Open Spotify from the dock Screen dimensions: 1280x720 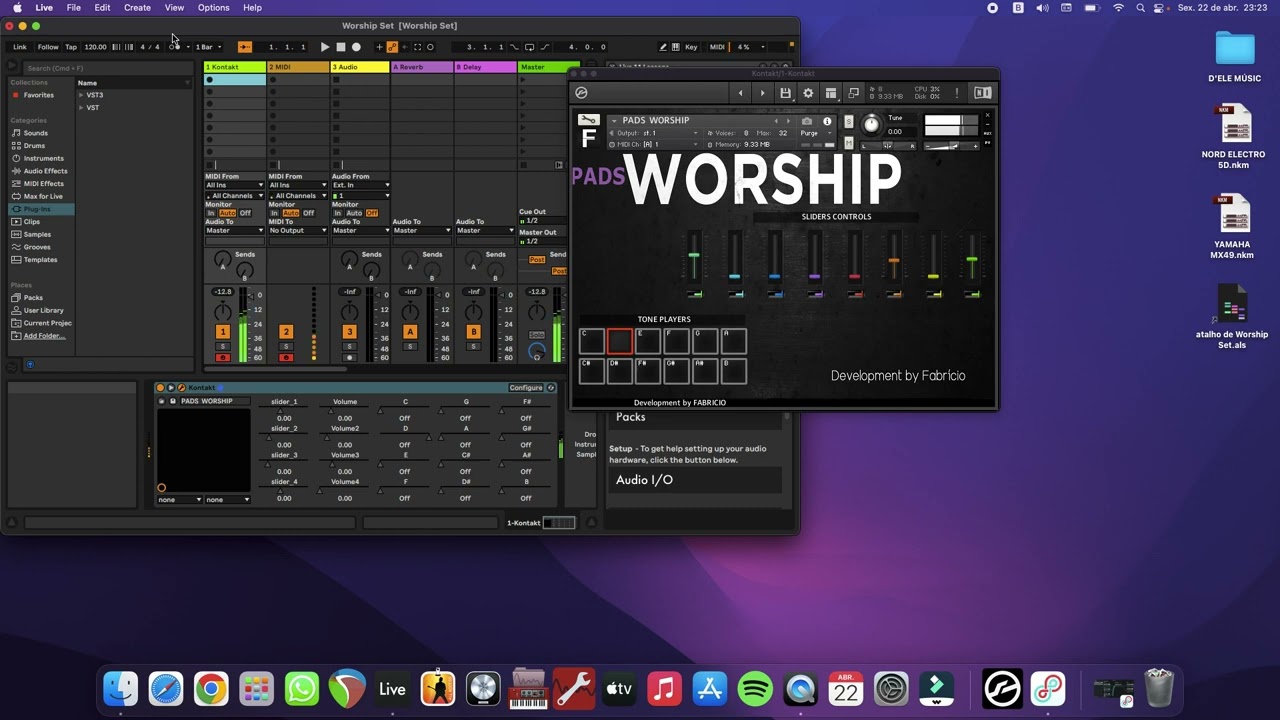[755, 688]
